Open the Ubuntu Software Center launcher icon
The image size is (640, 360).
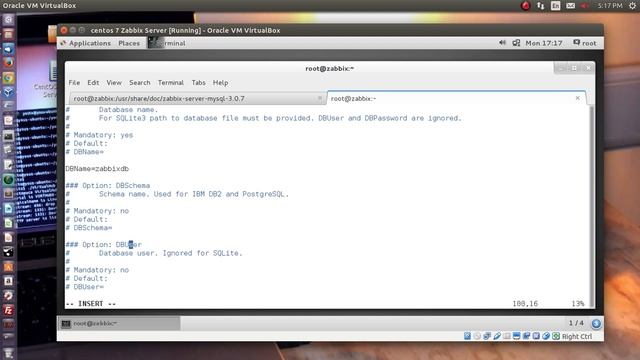[9, 267]
